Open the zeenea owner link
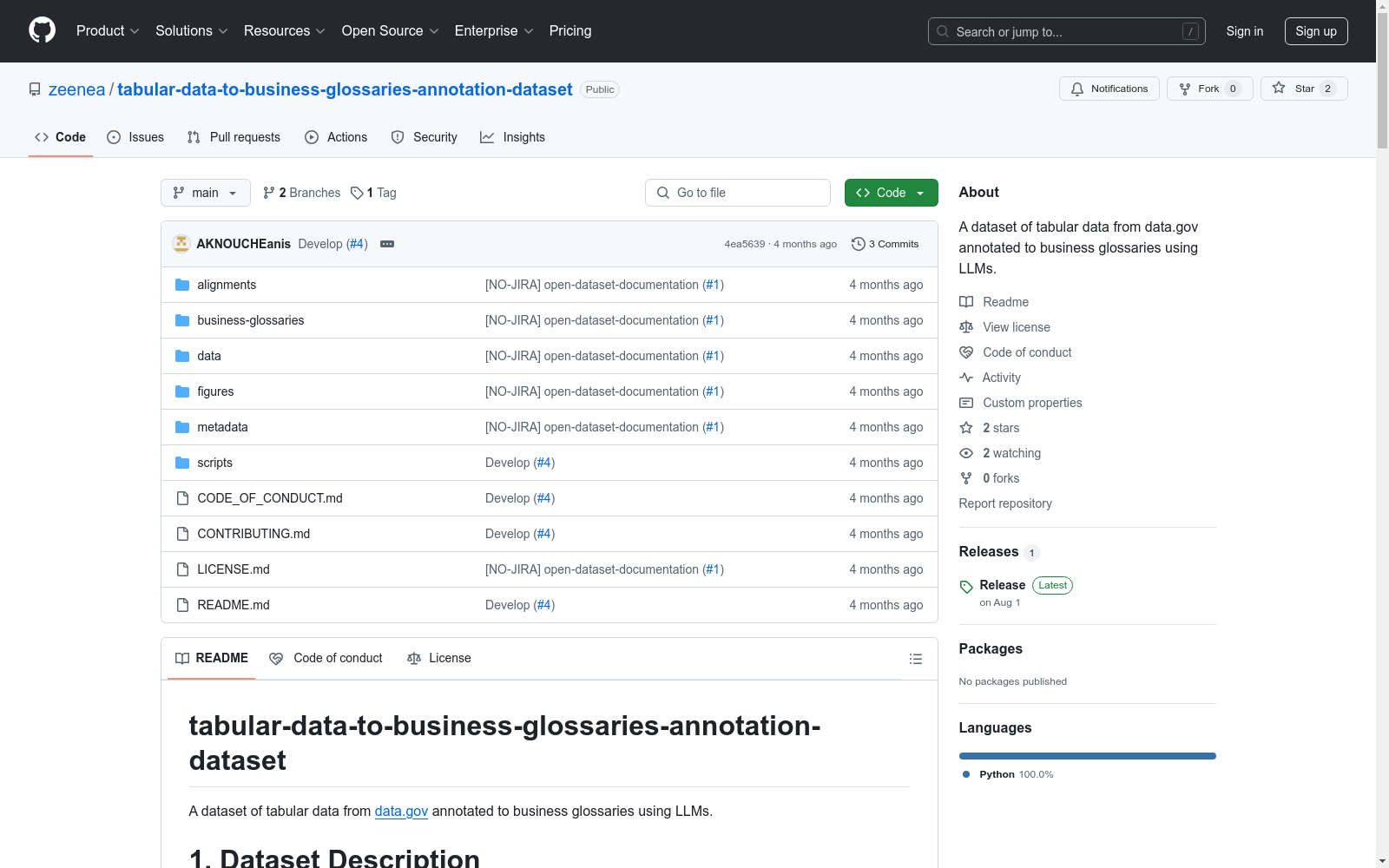1389x868 pixels. (x=76, y=89)
